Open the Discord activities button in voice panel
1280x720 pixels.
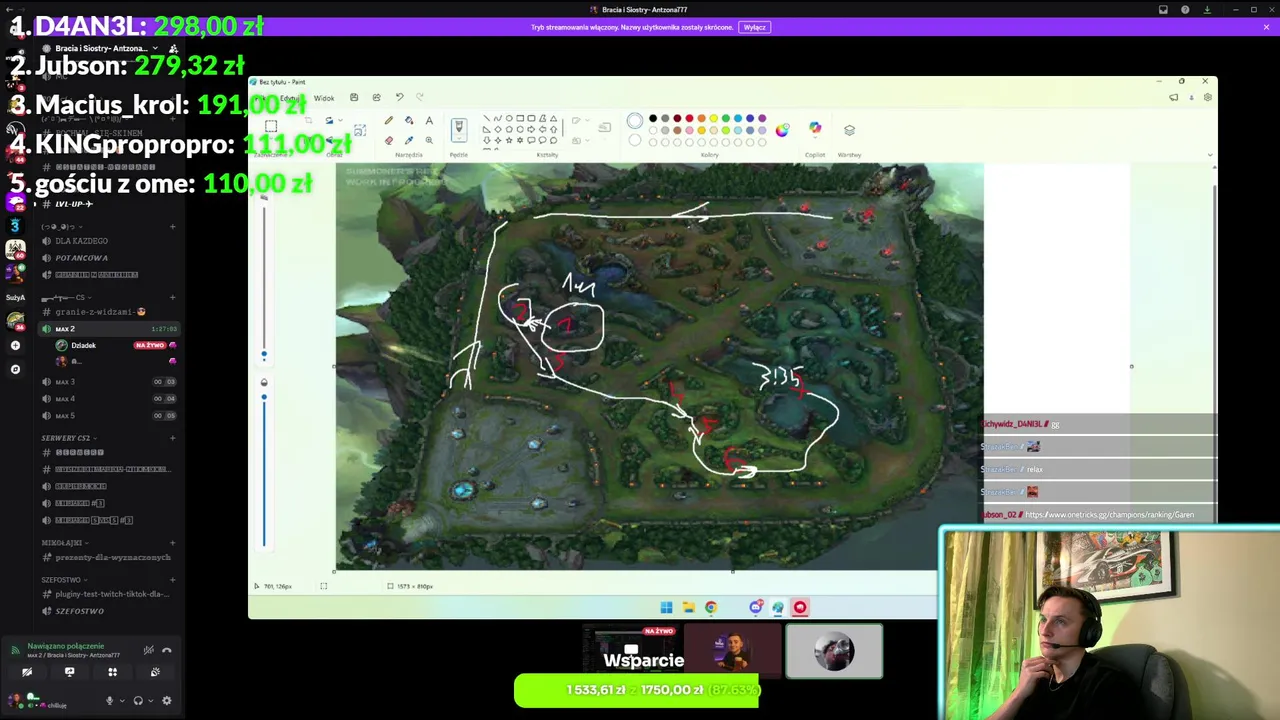point(112,672)
